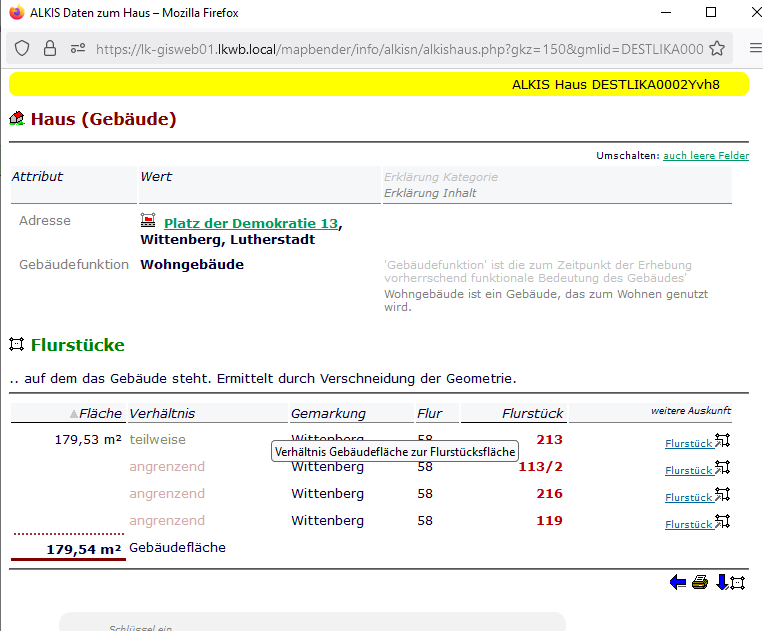Click the address icon beside Platz der Demokratie
This screenshot has height=631, width=763.
[x=149, y=221]
